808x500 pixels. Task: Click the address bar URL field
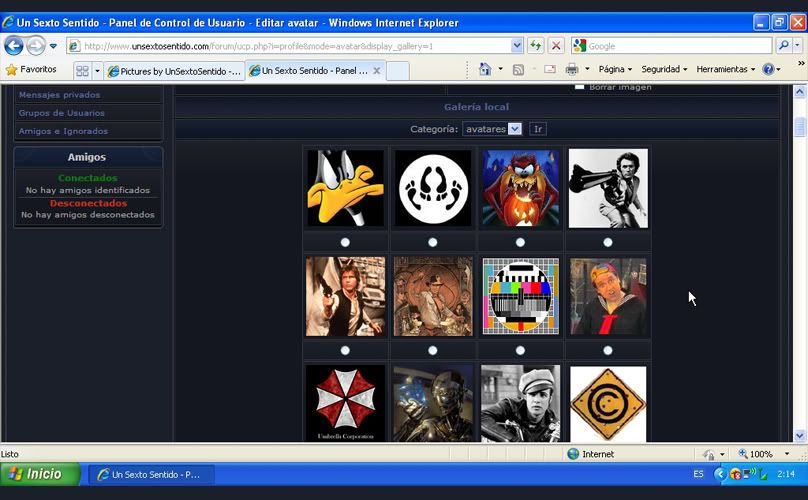point(289,46)
